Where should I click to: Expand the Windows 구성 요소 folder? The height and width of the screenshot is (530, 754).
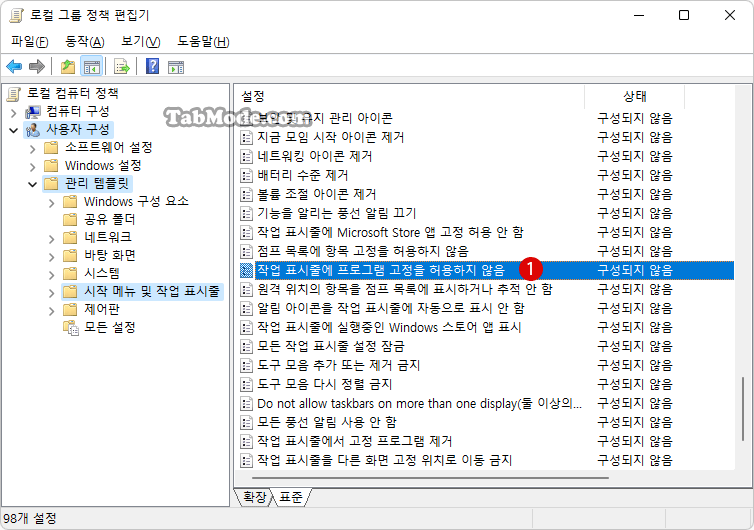point(51,202)
